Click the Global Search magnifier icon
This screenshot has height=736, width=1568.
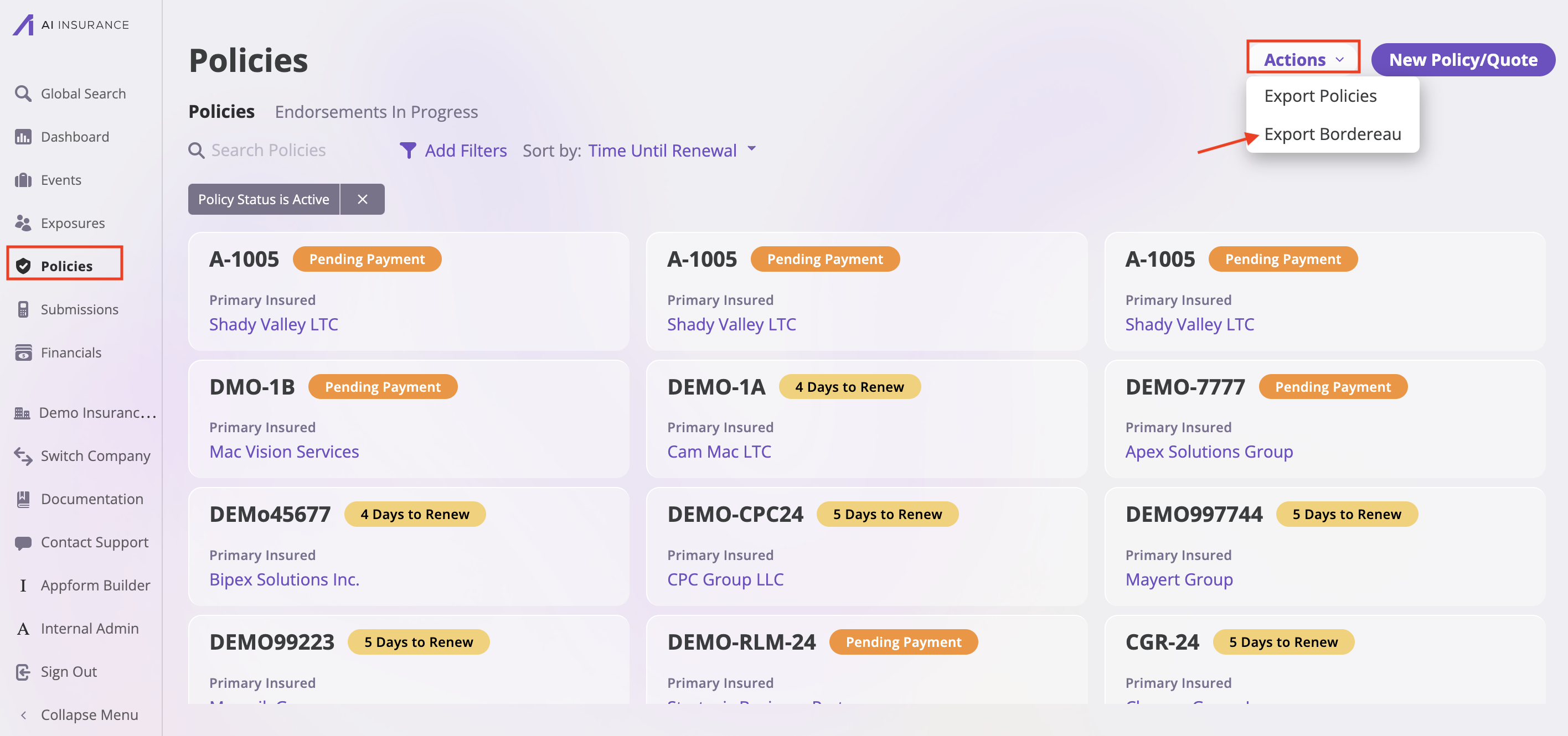pos(23,94)
